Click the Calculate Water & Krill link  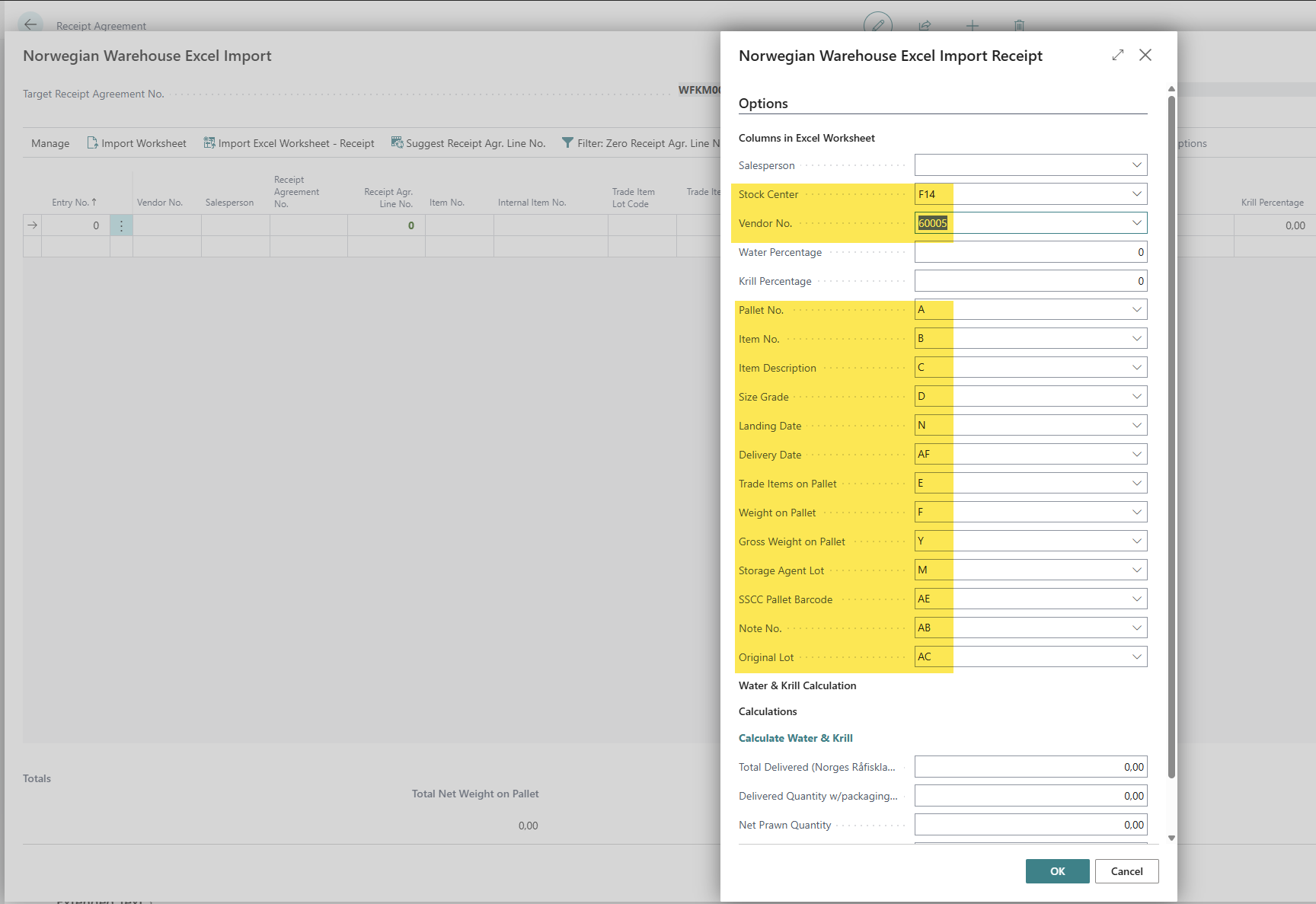795,738
